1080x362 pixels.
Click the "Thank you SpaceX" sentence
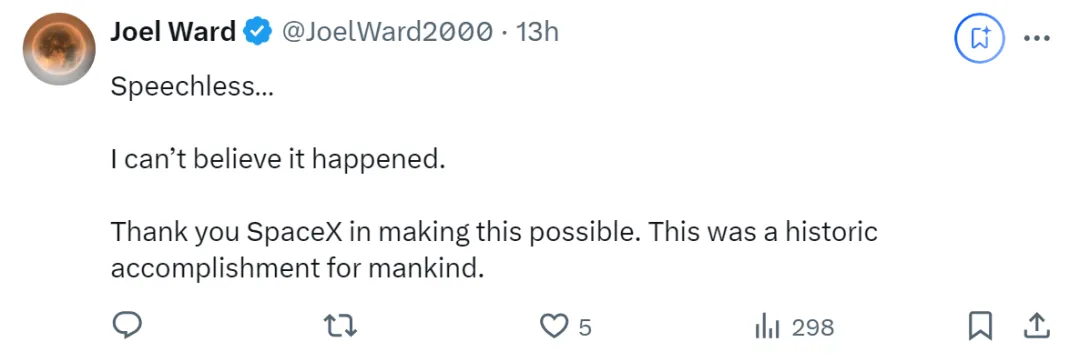pos(376,233)
